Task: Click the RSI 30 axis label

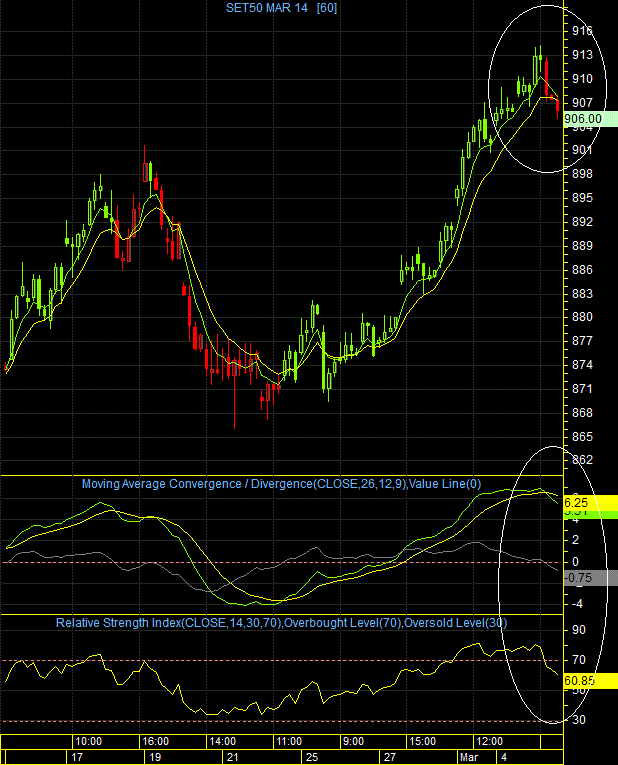Action: coord(579,720)
